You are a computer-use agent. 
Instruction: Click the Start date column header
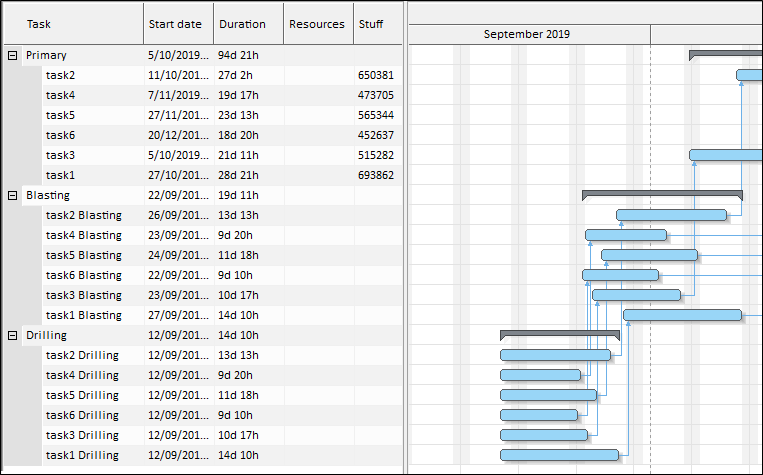[x=179, y=24]
